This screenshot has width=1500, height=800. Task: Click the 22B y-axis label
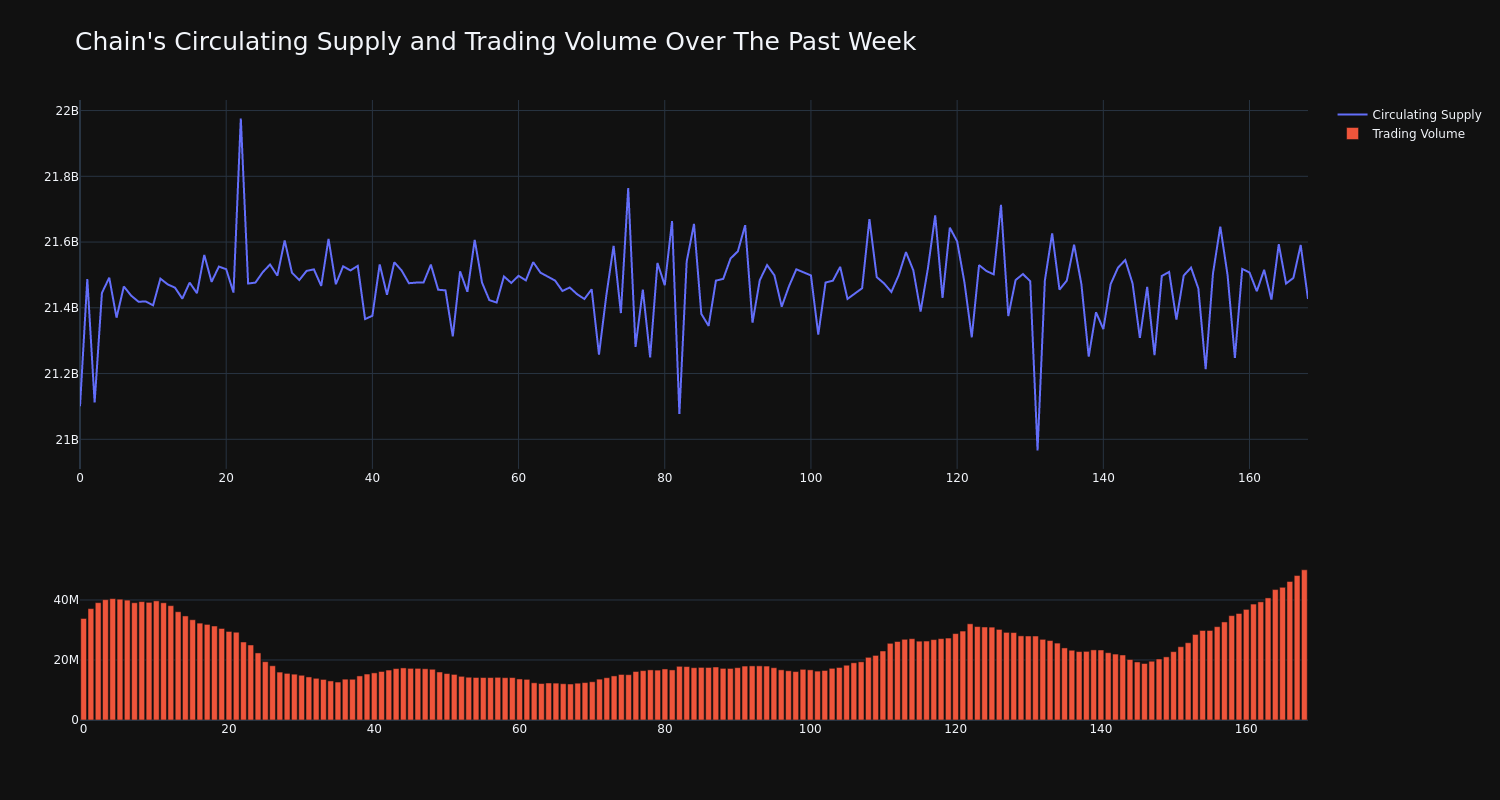click(x=67, y=111)
